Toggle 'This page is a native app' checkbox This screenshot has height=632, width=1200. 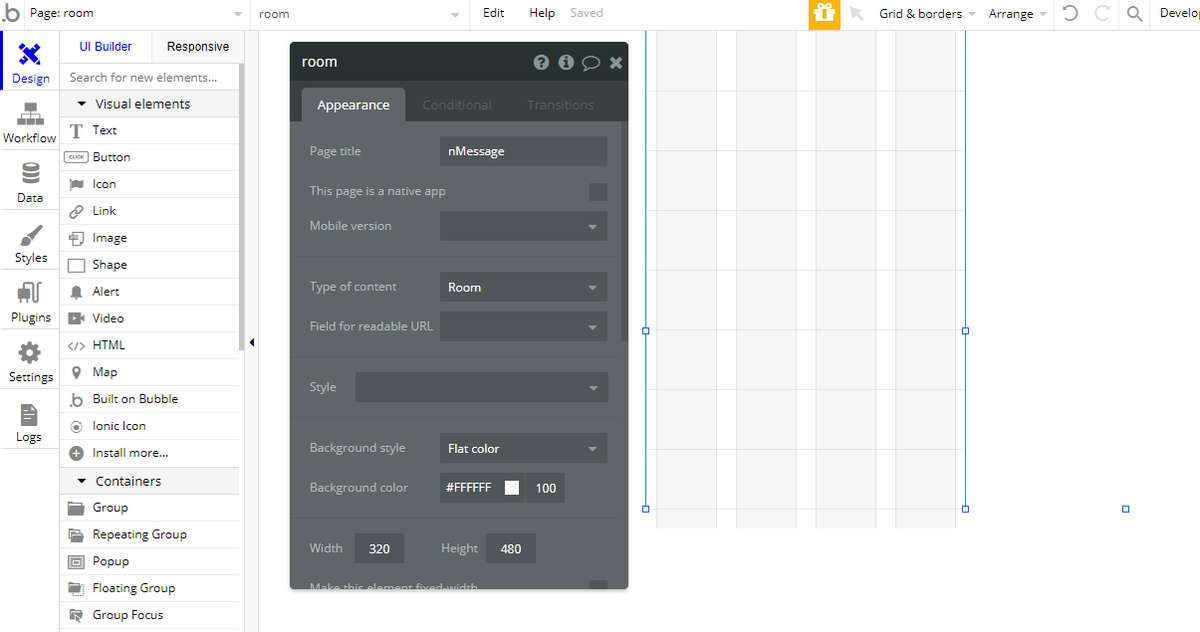[x=598, y=192]
